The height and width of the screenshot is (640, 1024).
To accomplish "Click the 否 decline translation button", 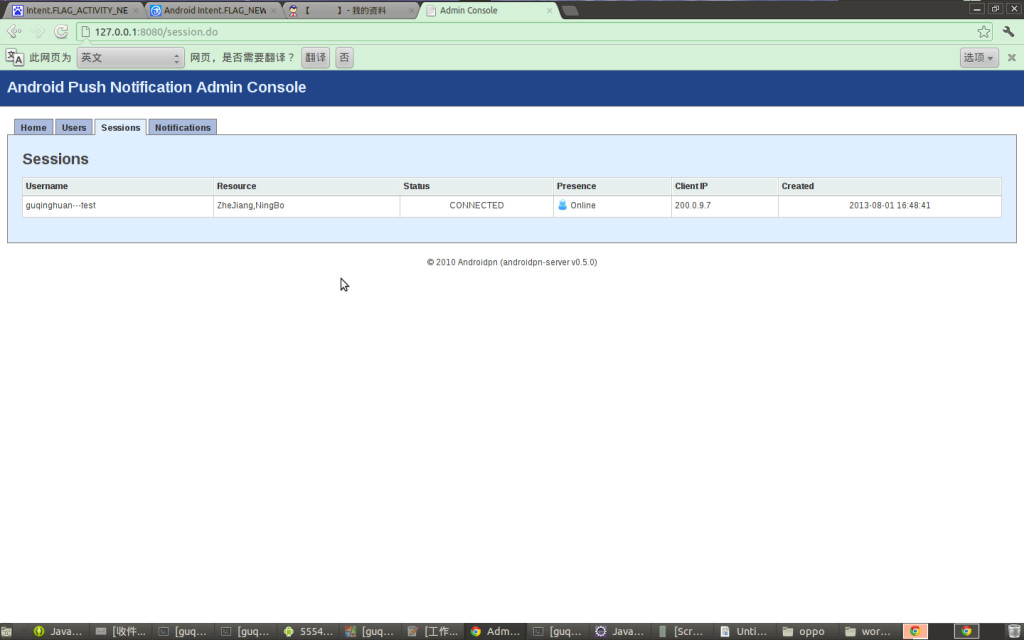I will click(344, 57).
